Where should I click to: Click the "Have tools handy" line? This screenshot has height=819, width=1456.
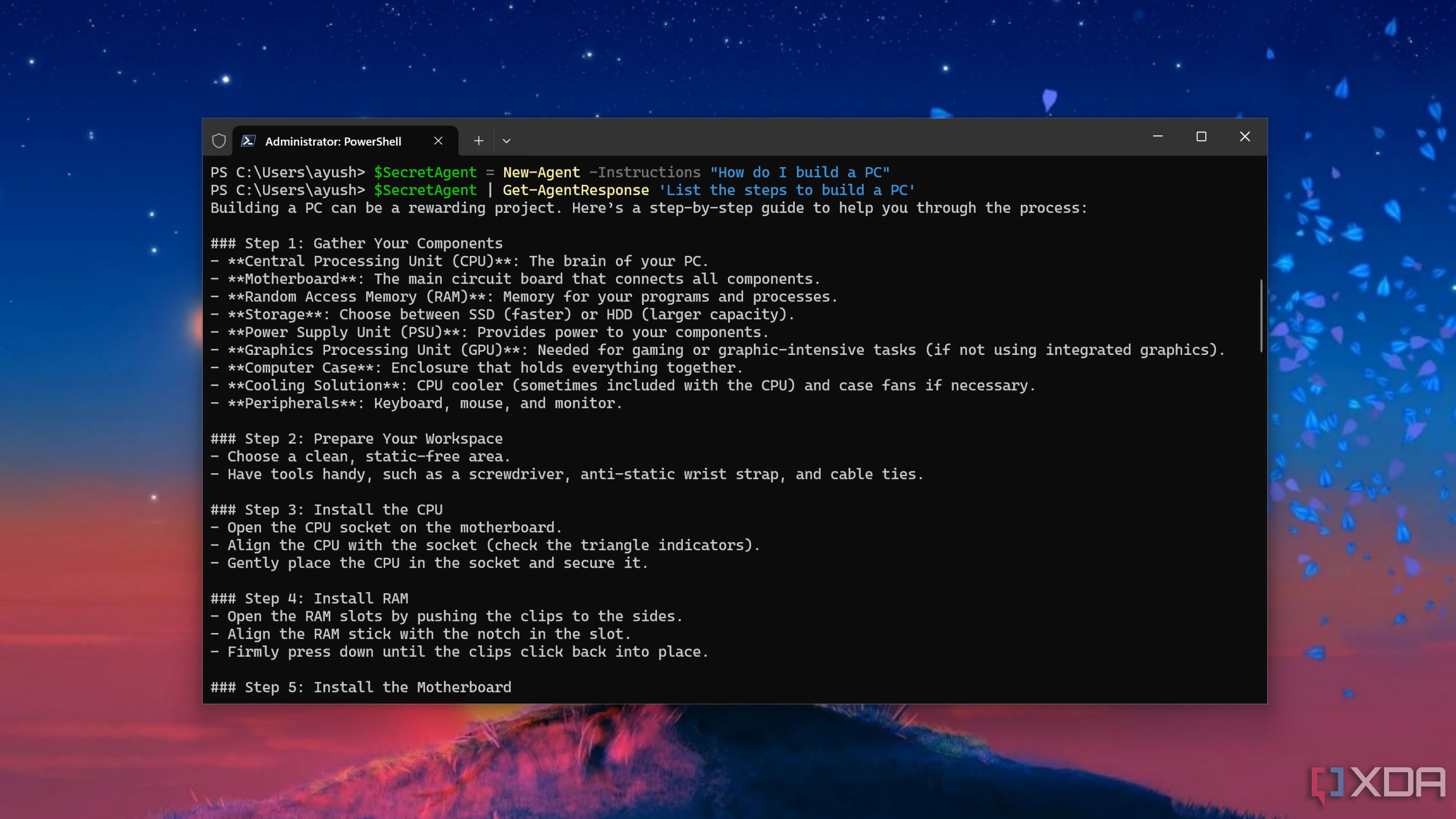coord(568,474)
